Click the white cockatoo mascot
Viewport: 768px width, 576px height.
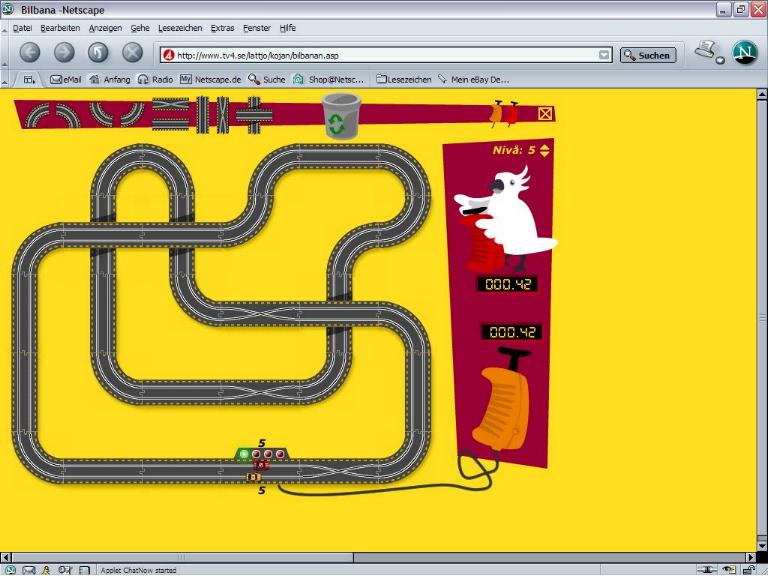(510, 222)
